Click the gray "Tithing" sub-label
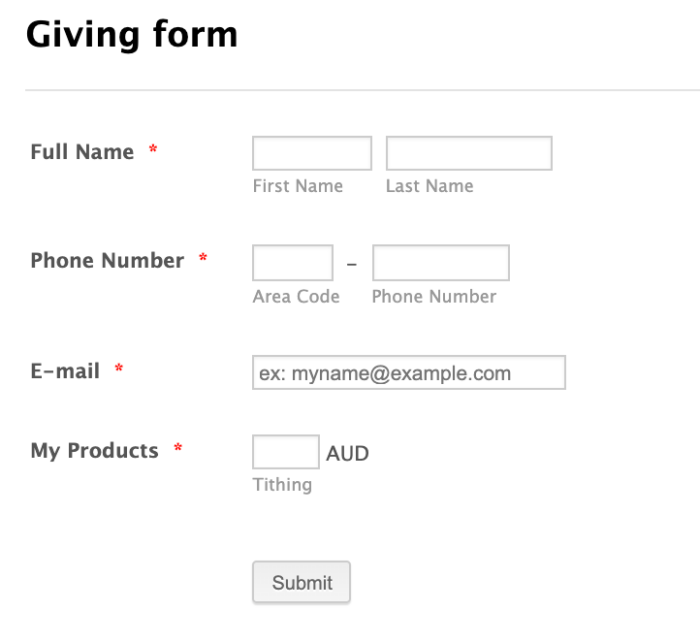 click(282, 485)
